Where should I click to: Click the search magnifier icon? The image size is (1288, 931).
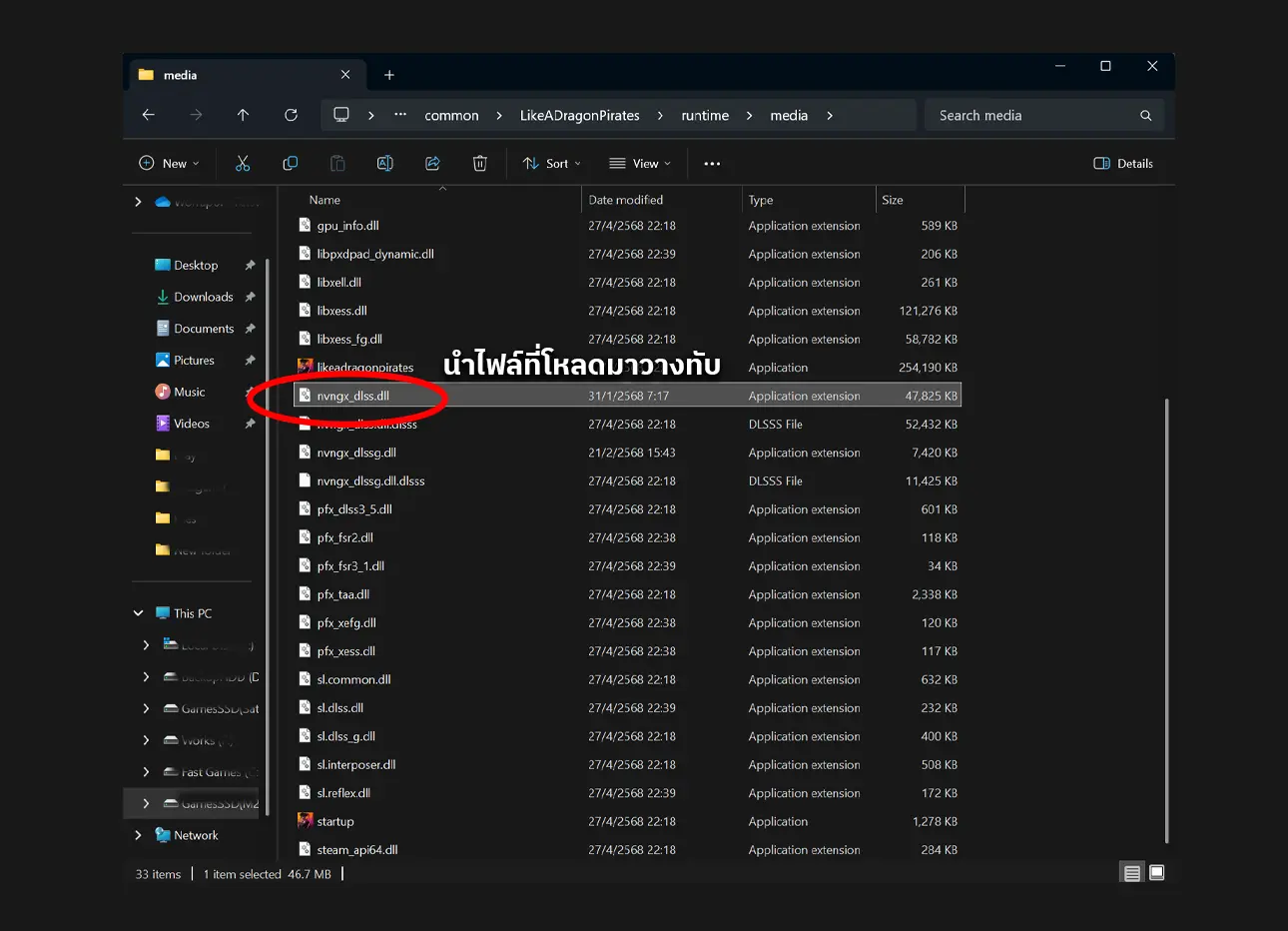(x=1145, y=116)
